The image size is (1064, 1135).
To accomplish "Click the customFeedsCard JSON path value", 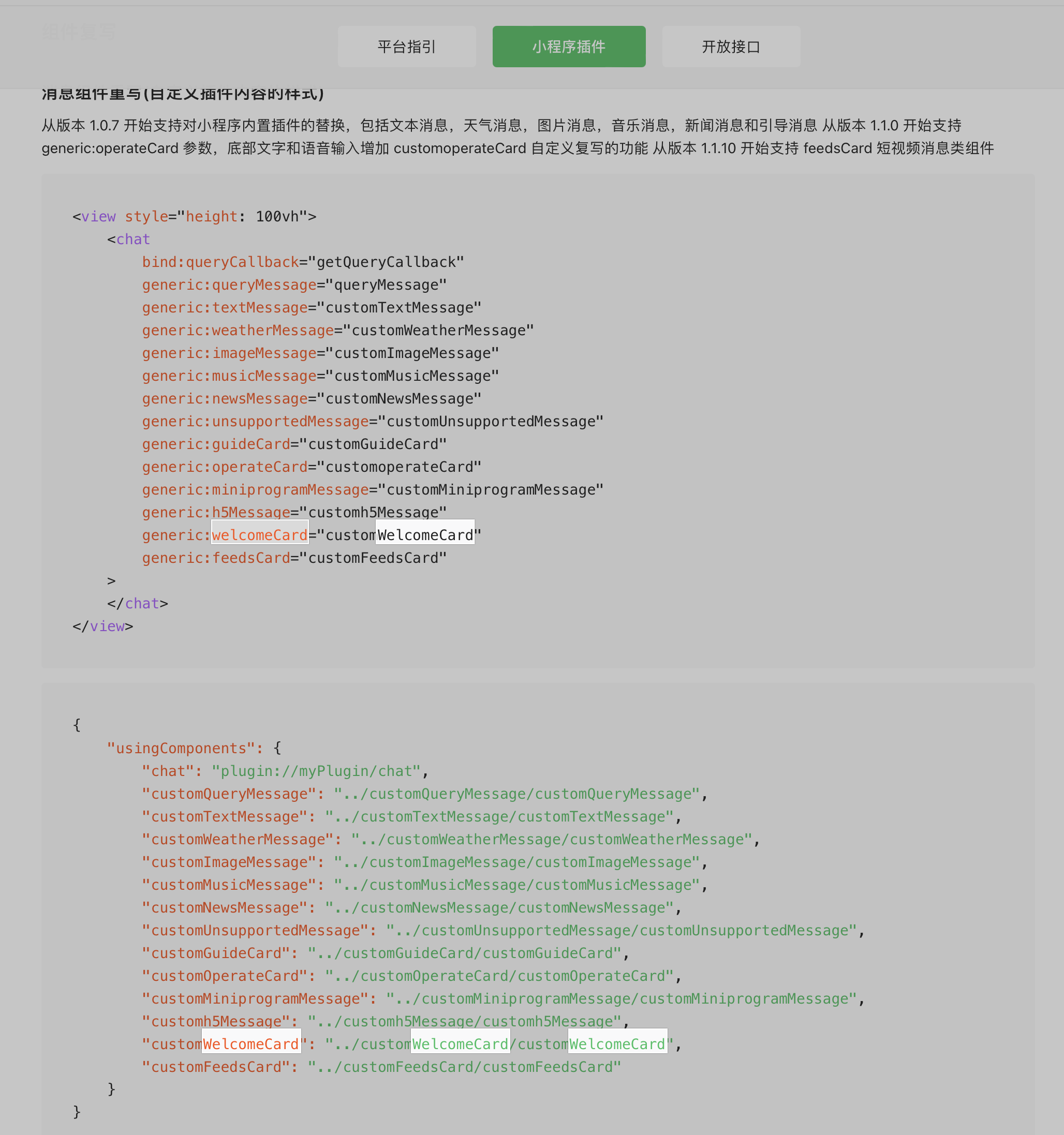I will [x=464, y=1067].
